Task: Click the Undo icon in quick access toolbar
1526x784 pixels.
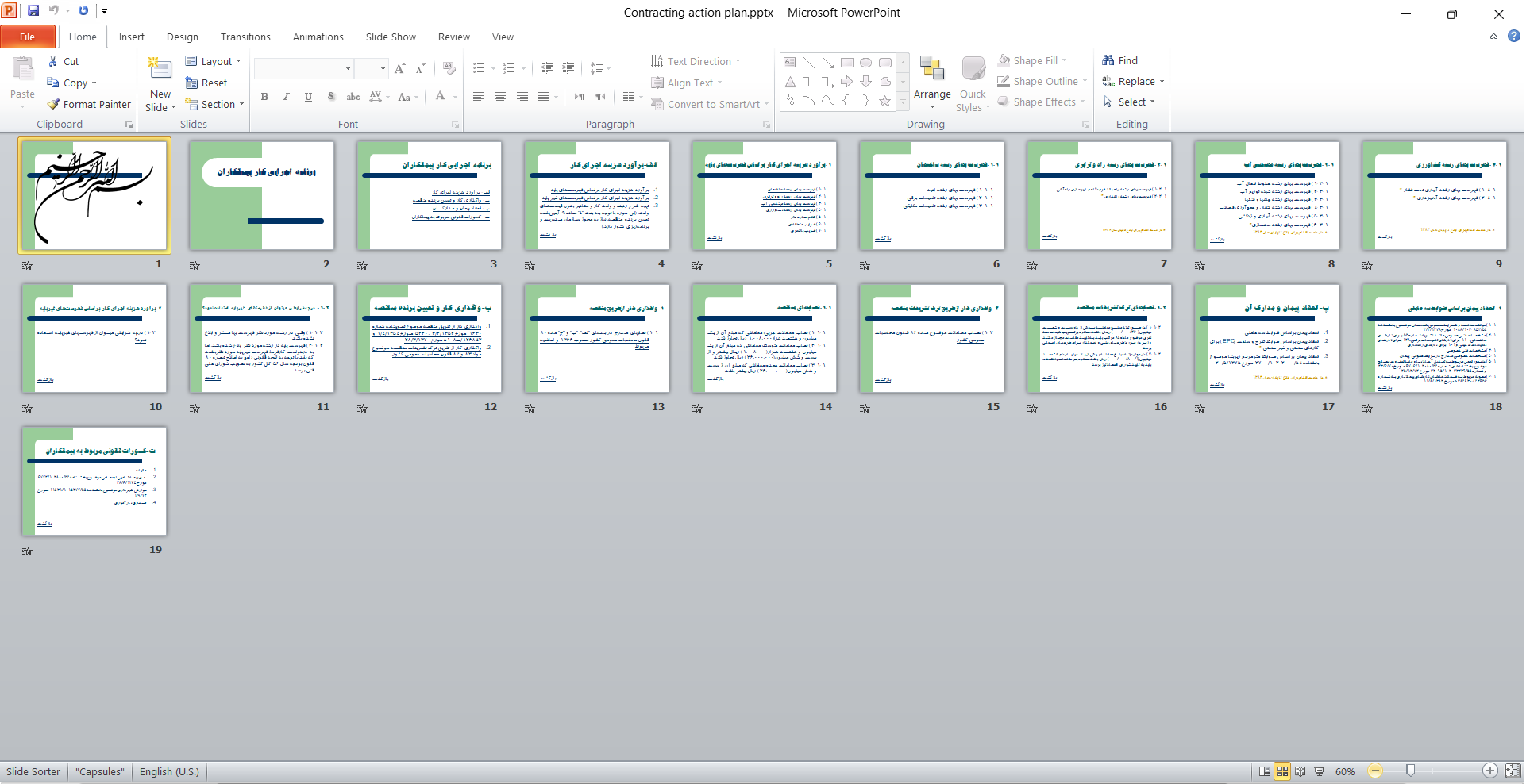Action: pos(54,11)
